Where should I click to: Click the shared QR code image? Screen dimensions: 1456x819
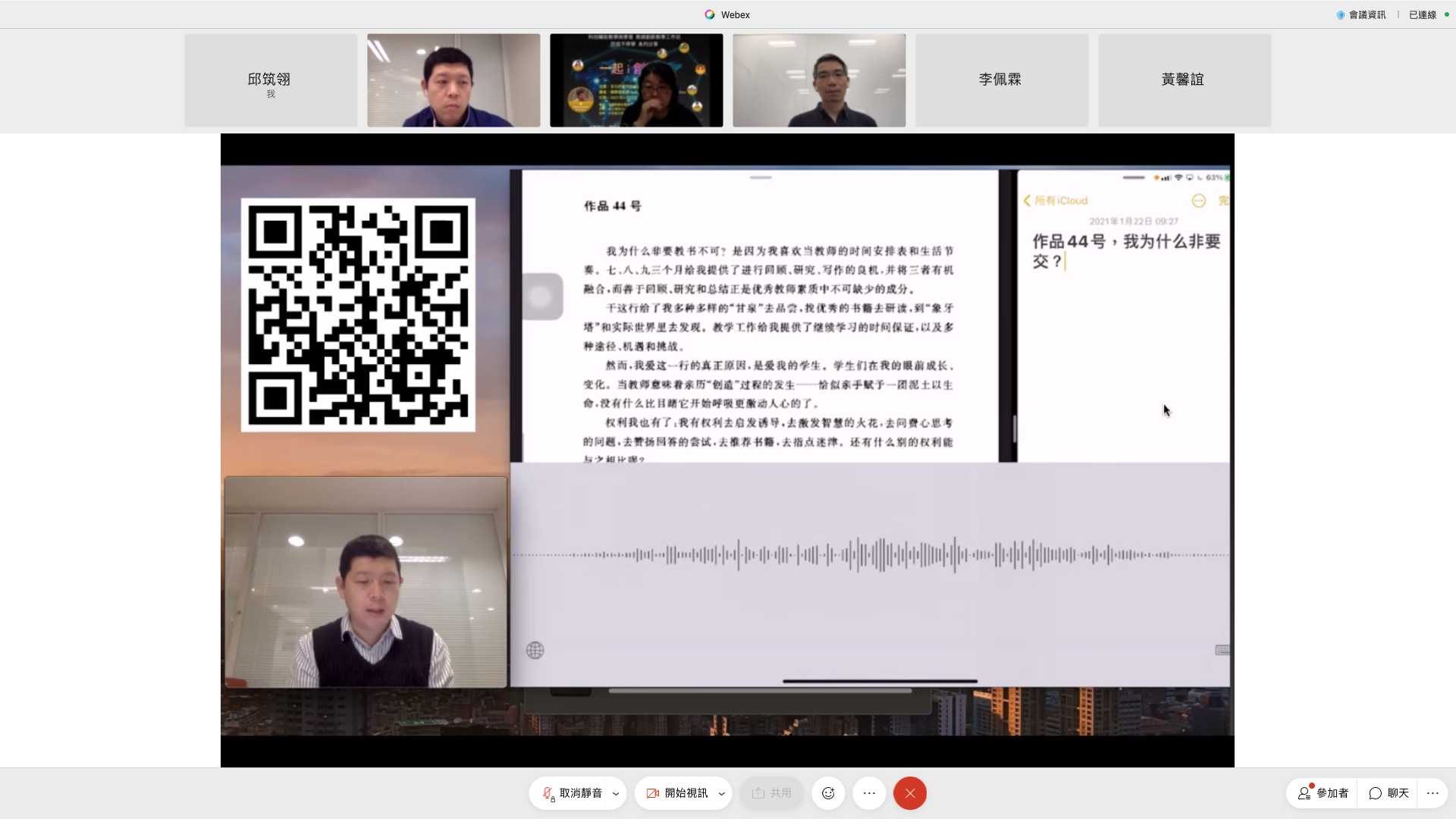pyautogui.click(x=358, y=315)
